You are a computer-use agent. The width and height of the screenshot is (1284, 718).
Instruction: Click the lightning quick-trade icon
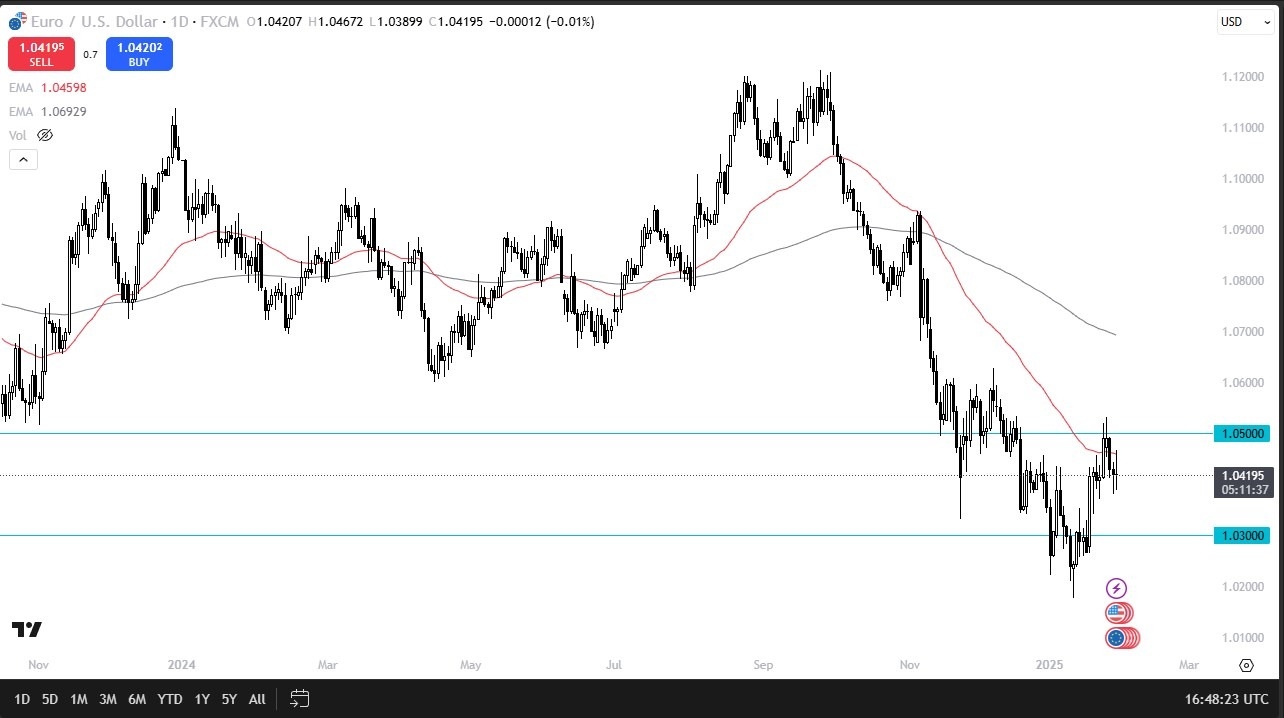click(x=1116, y=587)
